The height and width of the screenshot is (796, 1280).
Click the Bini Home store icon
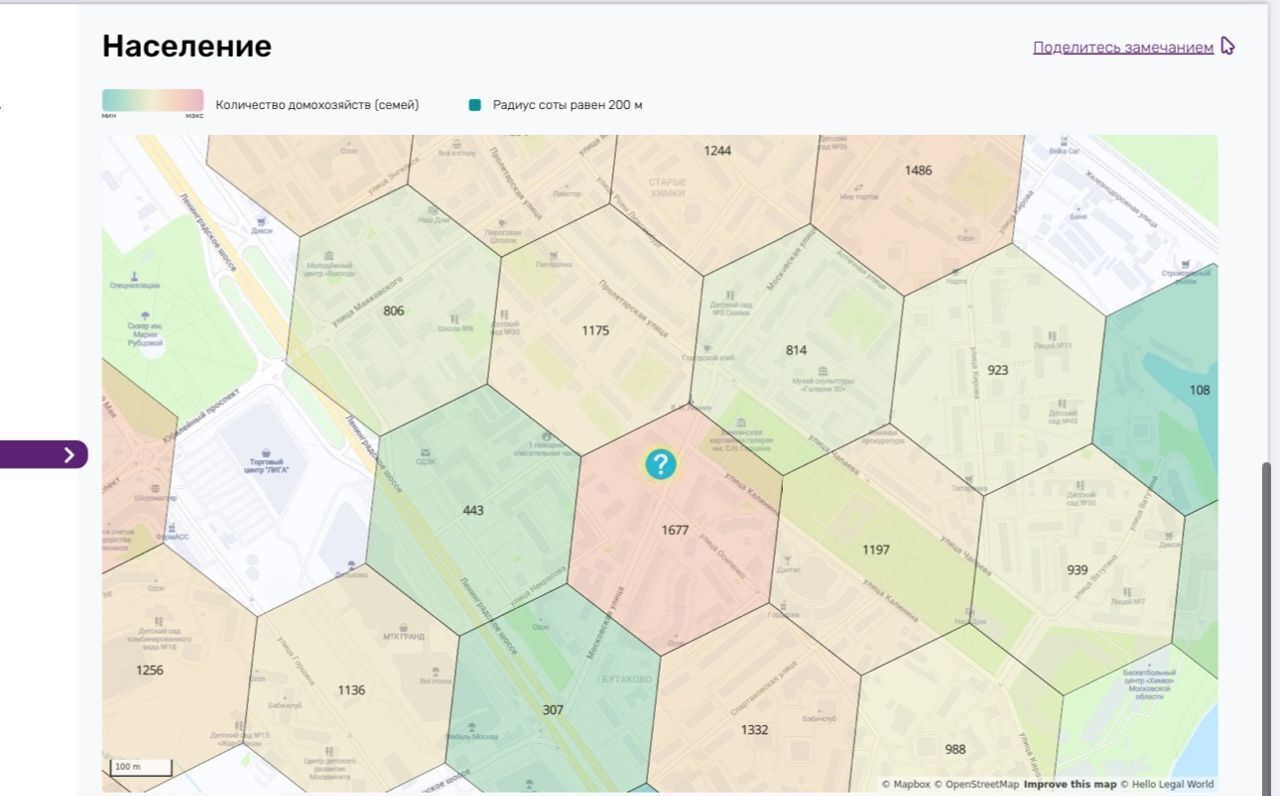pos(435,670)
